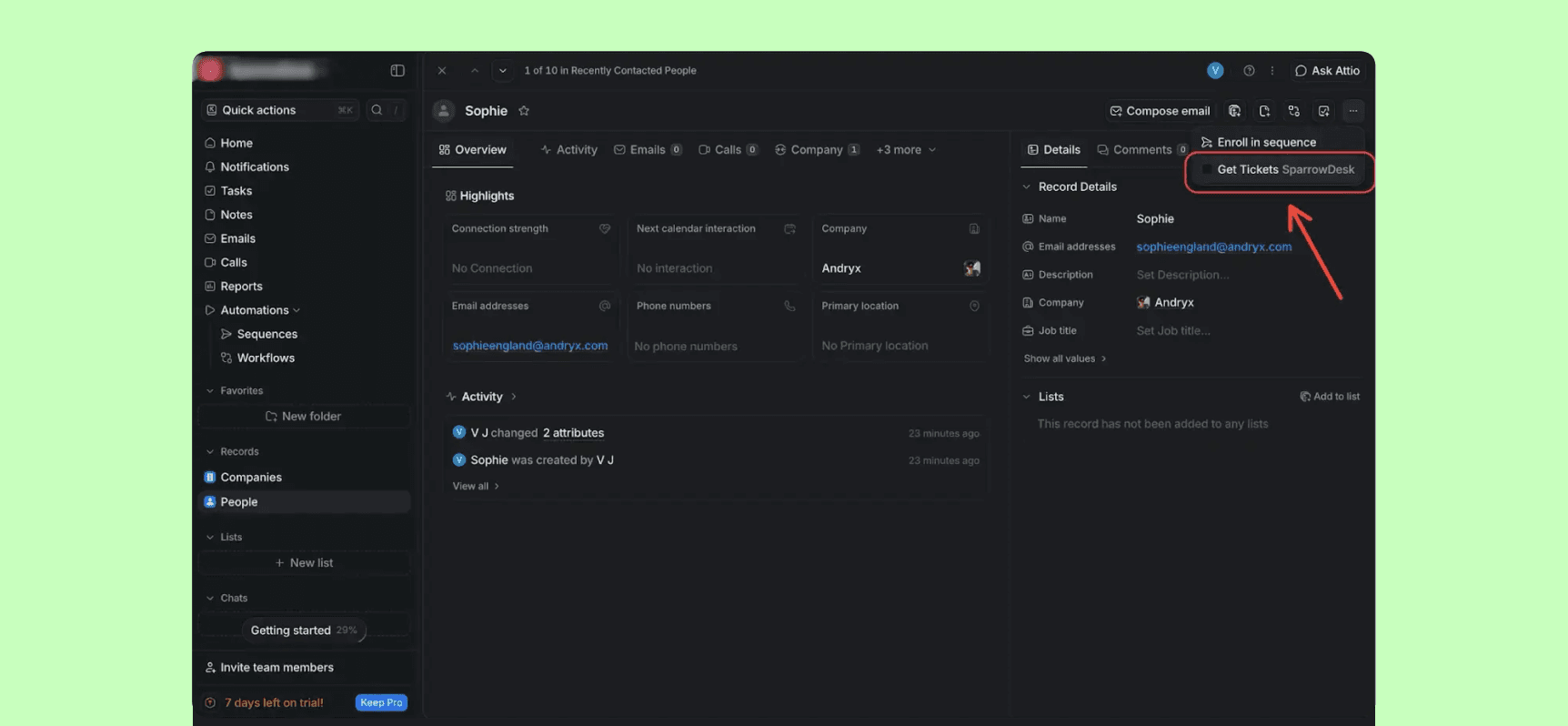The image size is (1568, 726).
Task: Open Tasks in sidebar
Action: [x=305, y=191]
